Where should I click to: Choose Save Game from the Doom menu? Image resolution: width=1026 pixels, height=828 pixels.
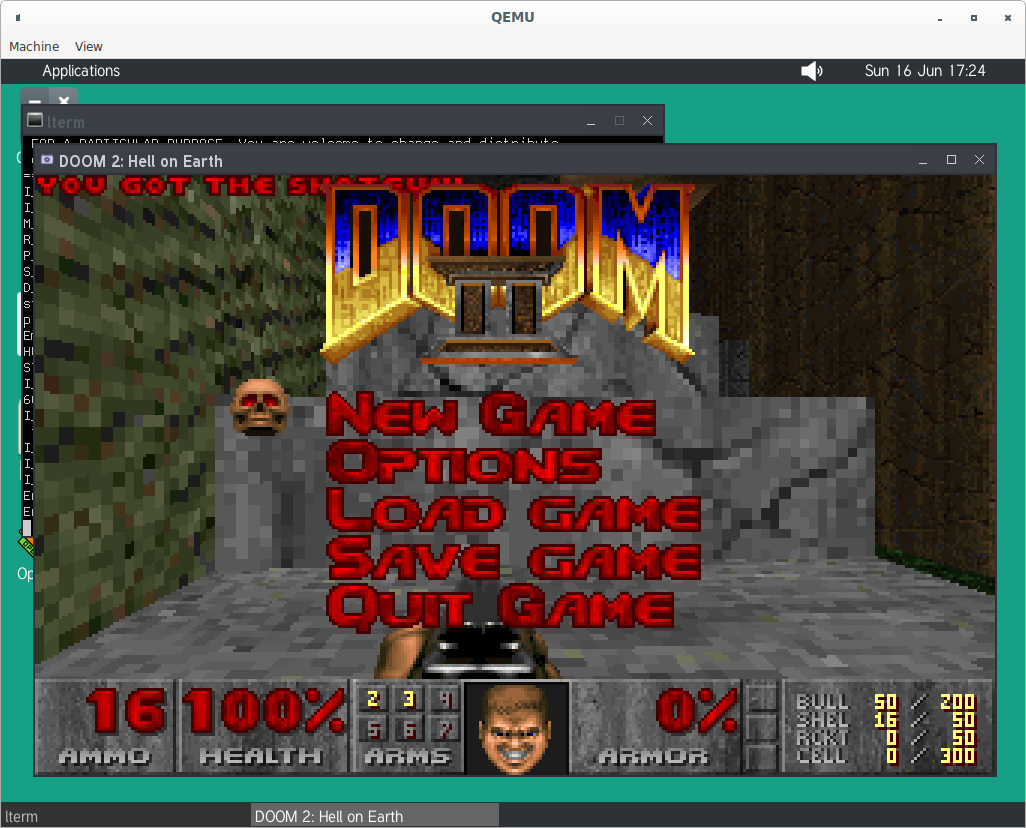[514, 558]
